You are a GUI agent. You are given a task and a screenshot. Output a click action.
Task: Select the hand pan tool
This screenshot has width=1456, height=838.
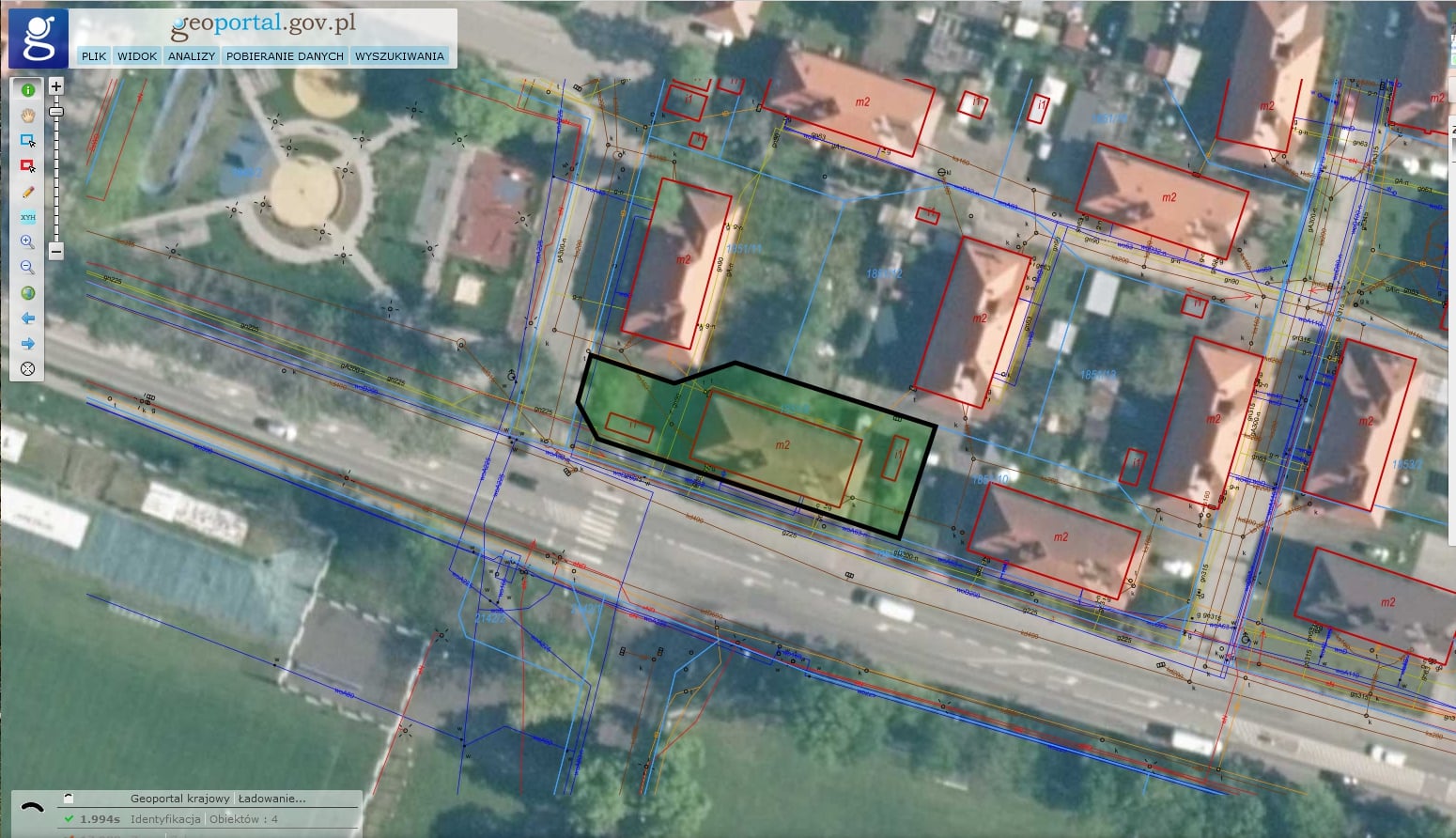click(28, 116)
